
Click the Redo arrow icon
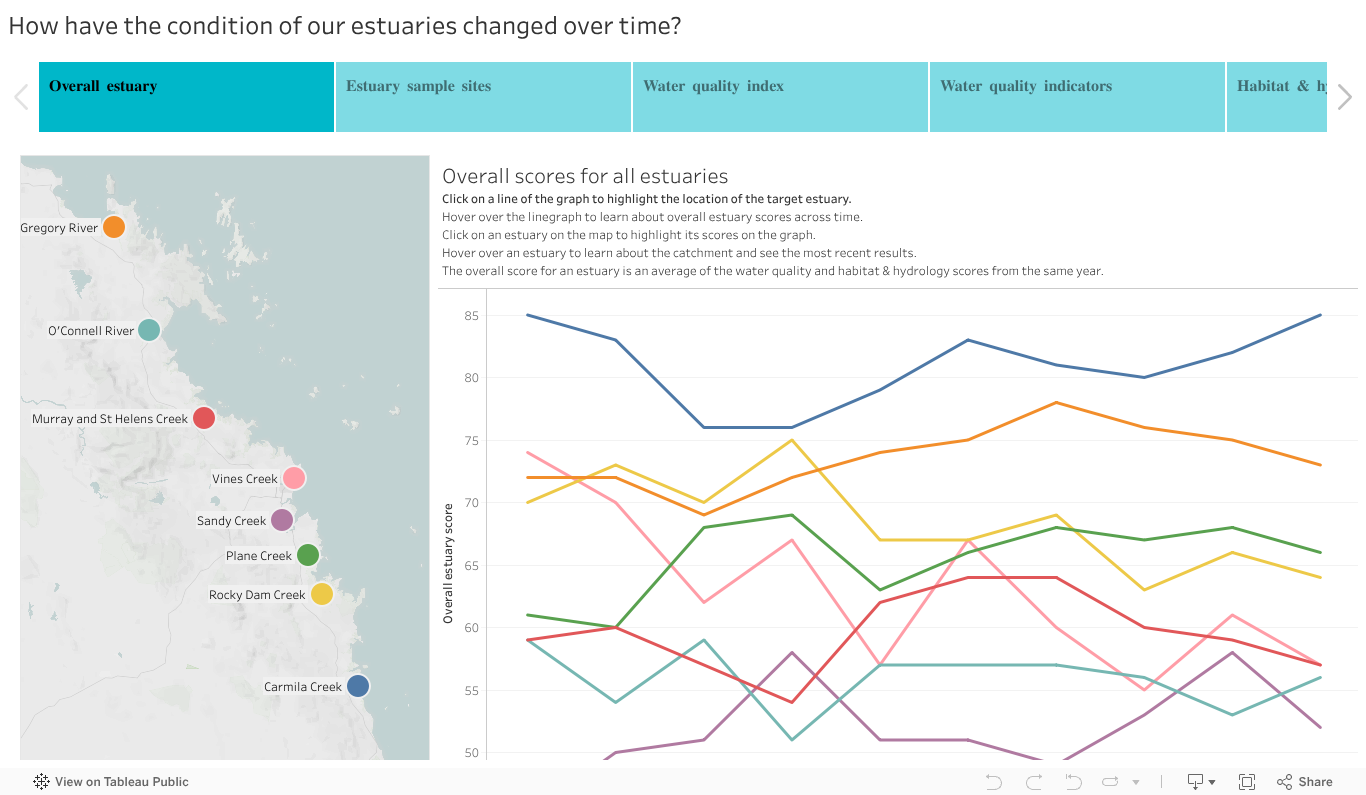click(1033, 782)
